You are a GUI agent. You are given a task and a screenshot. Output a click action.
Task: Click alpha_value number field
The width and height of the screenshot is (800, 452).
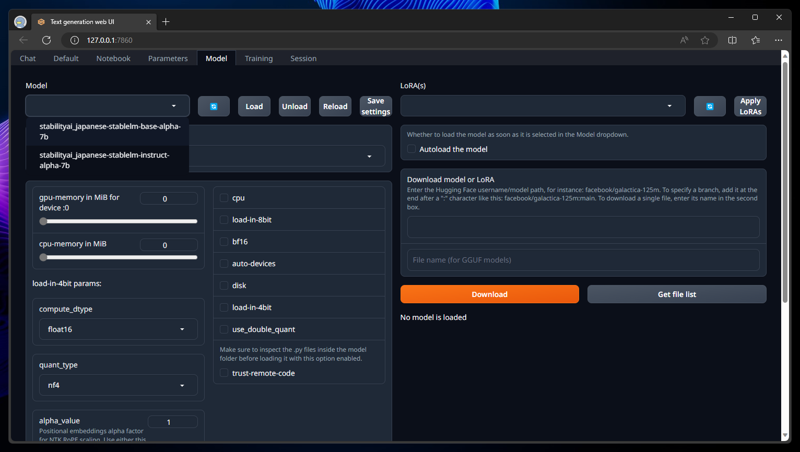coord(172,422)
